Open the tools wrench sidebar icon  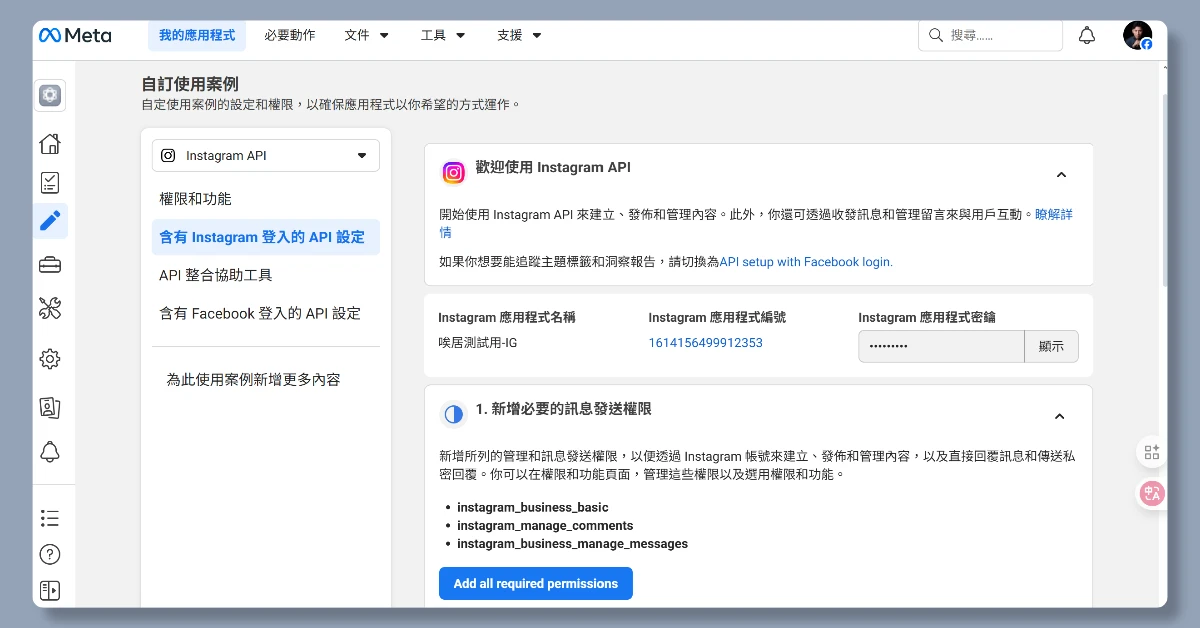(x=50, y=309)
